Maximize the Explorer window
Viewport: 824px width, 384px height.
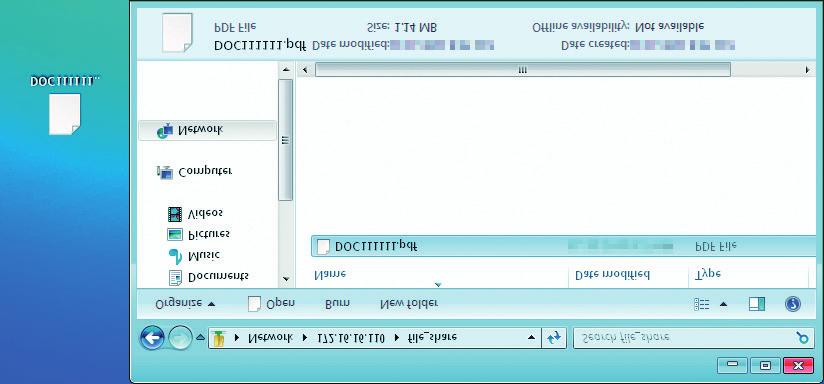click(x=765, y=365)
